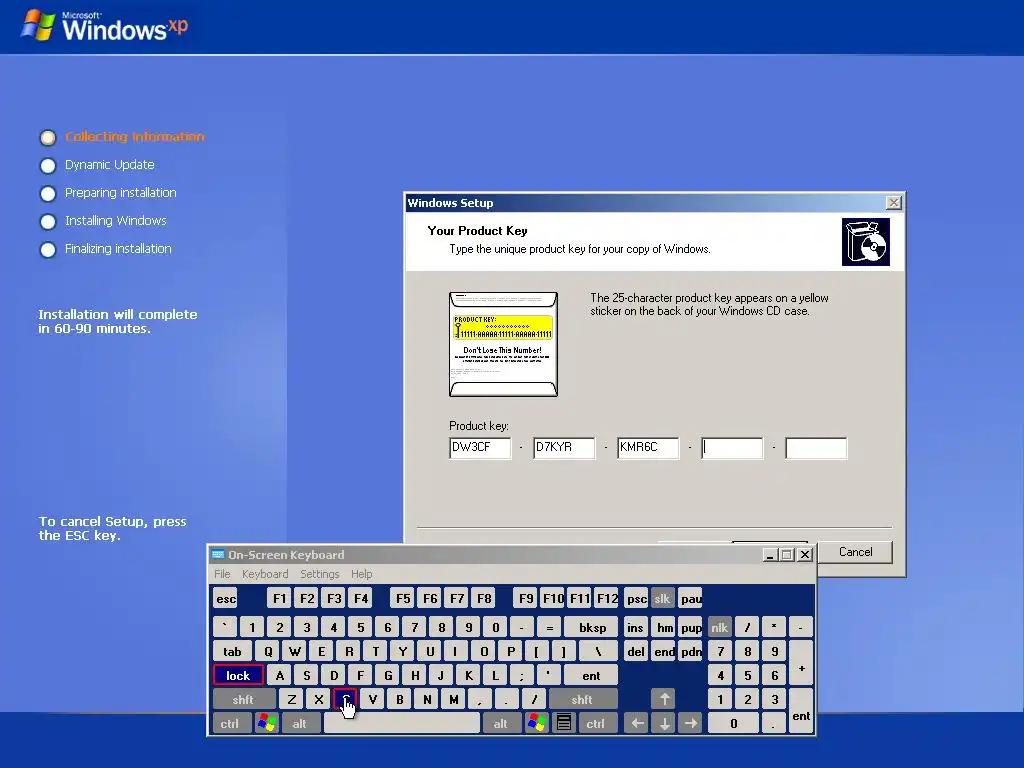This screenshot has width=1024, height=768.
Task: Click the first product key field DW3CF
Action: (x=480, y=448)
